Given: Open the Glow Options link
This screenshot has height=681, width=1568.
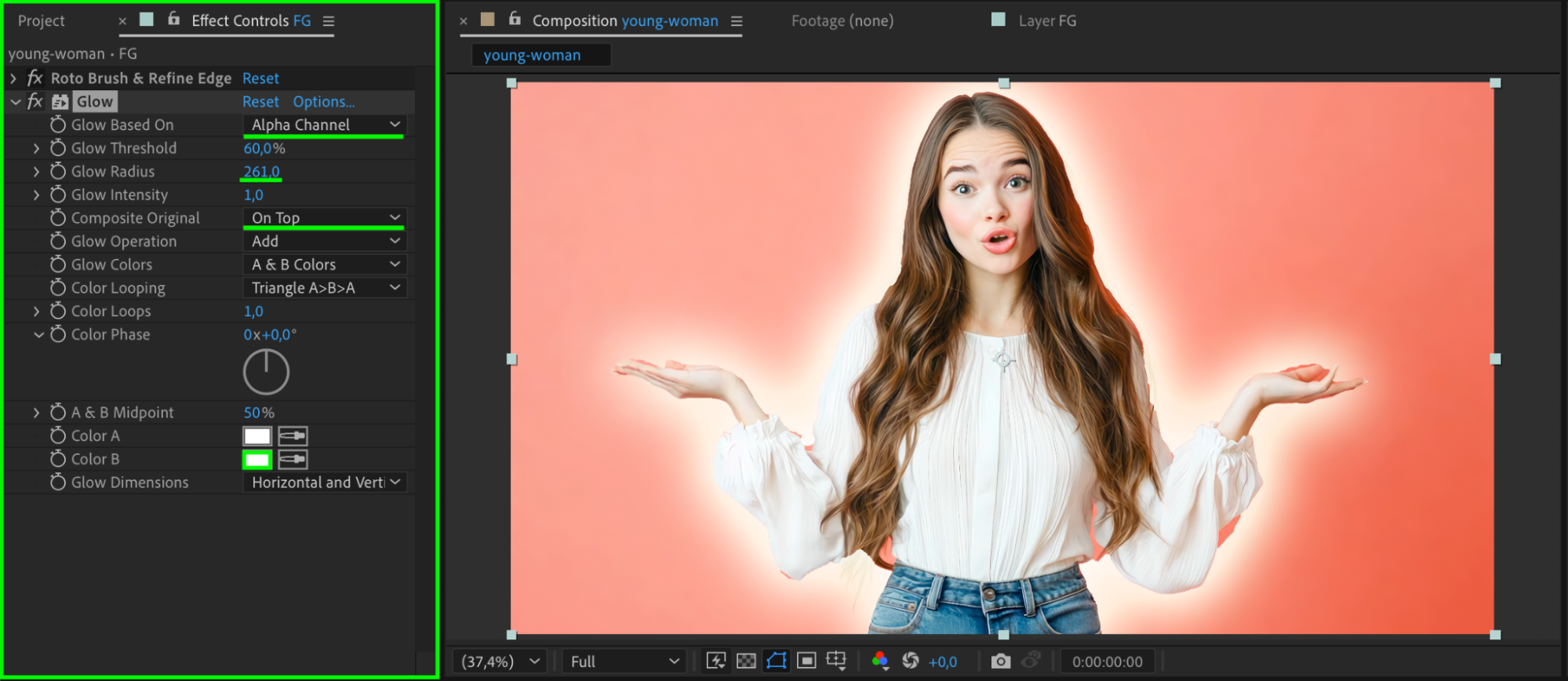Looking at the screenshot, I should (x=323, y=102).
